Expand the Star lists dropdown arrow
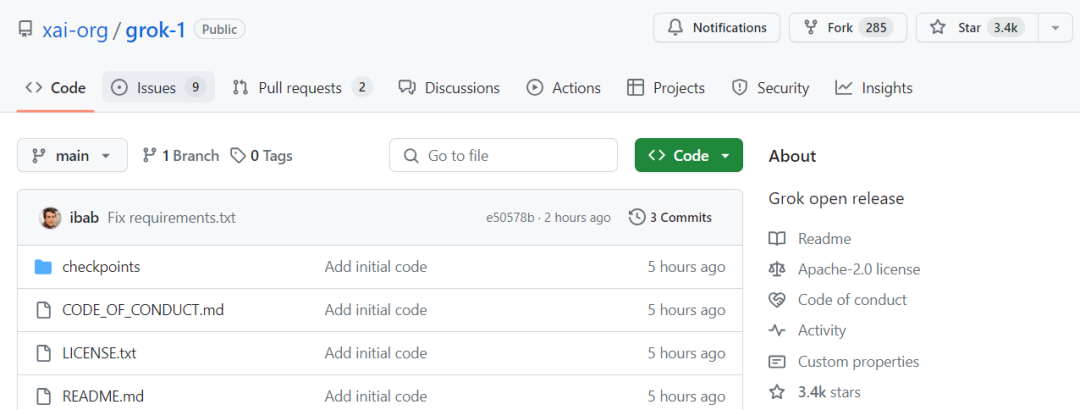The width and height of the screenshot is (1080, 410). 1055,28
